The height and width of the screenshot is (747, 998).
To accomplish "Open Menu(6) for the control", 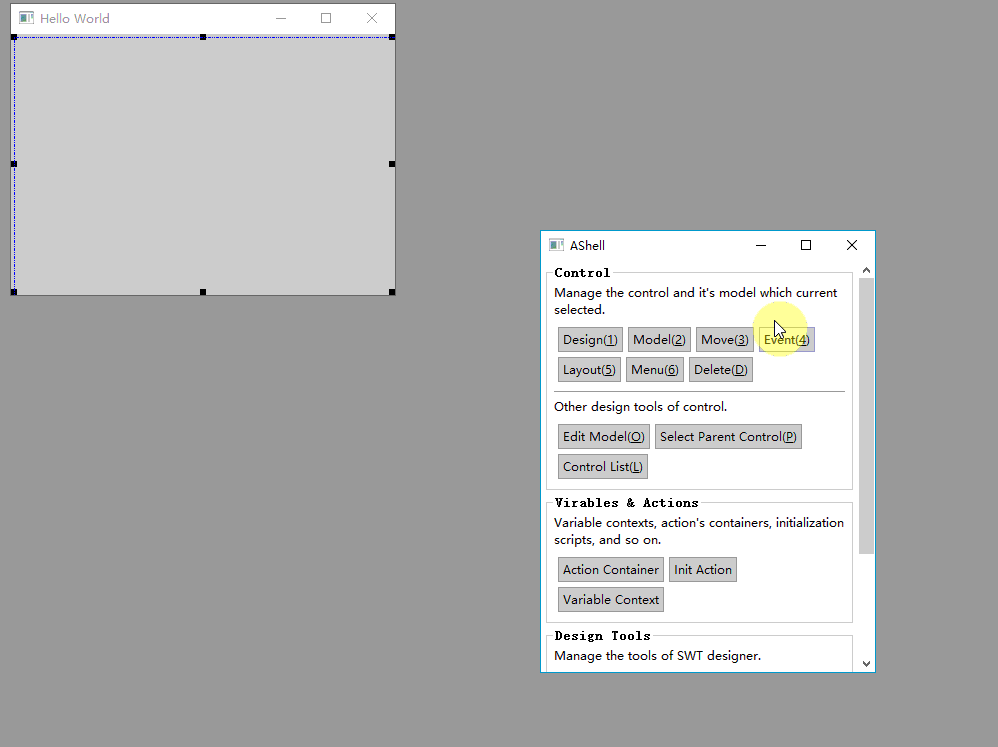I will click(654, 370).
